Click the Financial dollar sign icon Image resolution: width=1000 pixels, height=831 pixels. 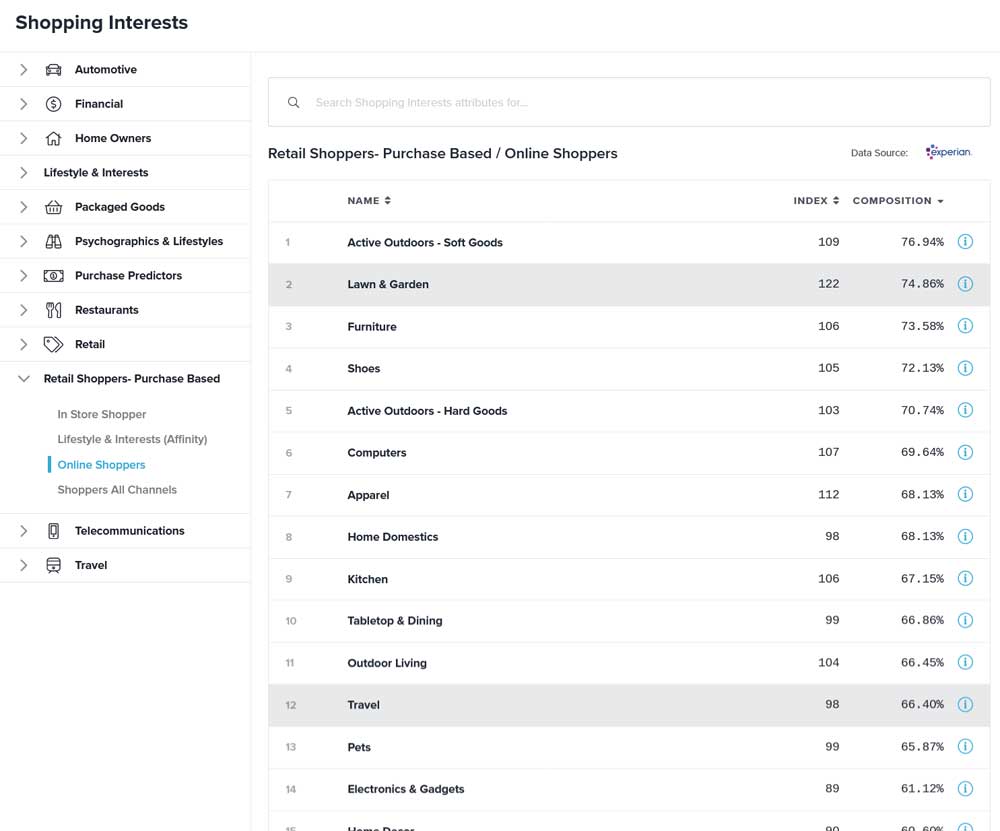(54, 104)
